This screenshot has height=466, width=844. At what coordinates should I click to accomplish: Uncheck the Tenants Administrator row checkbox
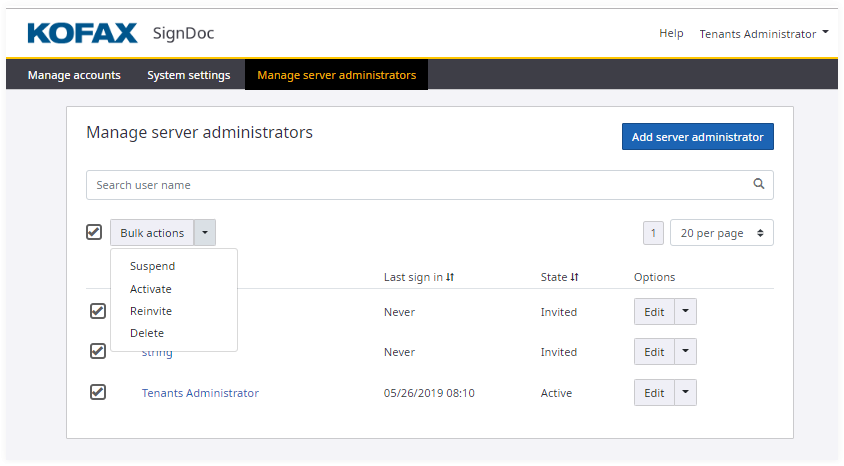[98, 392]
